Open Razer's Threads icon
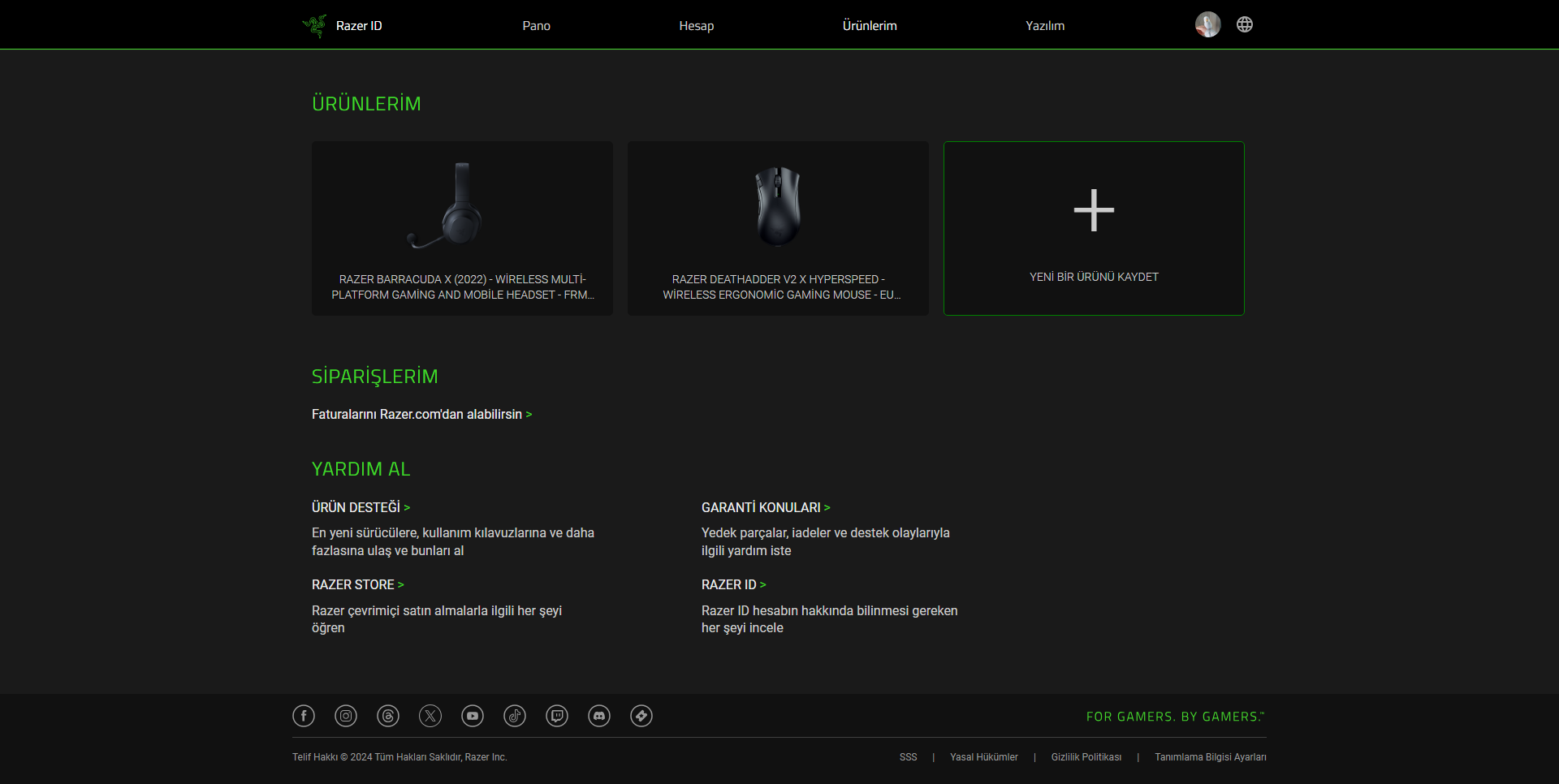1559x784 pixels. pyautogui.click(x=388, y=716)
